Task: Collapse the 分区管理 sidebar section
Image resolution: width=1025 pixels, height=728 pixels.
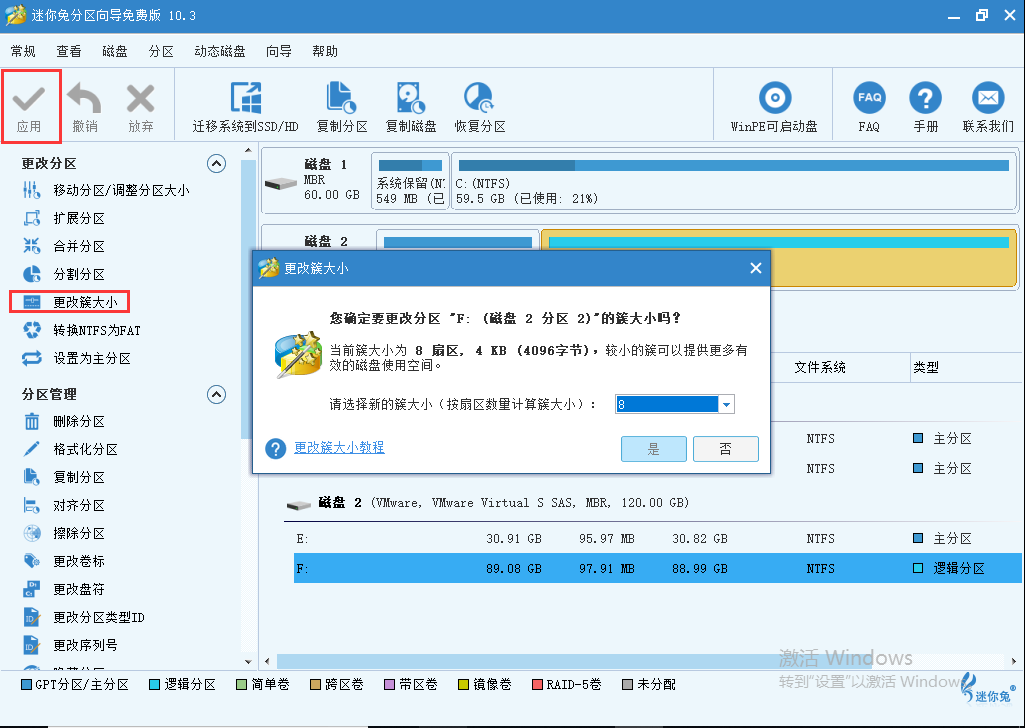Action: (216, 394)
